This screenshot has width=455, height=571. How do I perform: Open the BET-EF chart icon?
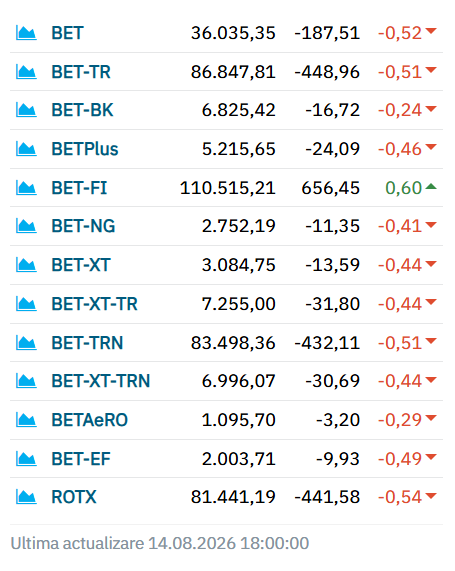(26, 459)
